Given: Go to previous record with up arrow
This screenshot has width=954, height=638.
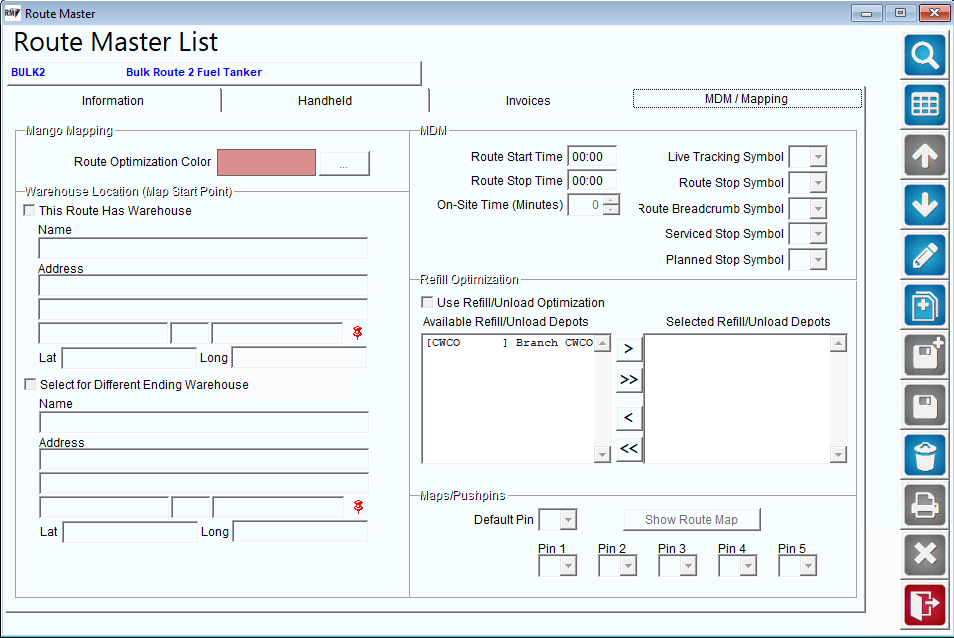Looking at the screenshot, I should (x=925, y=156).
